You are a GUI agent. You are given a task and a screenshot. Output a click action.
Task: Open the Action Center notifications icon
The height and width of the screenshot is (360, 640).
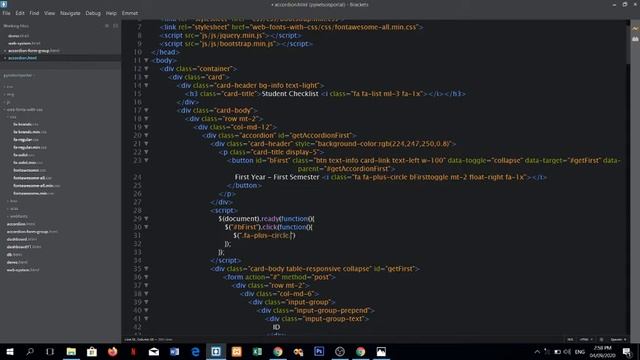point(627,351)
